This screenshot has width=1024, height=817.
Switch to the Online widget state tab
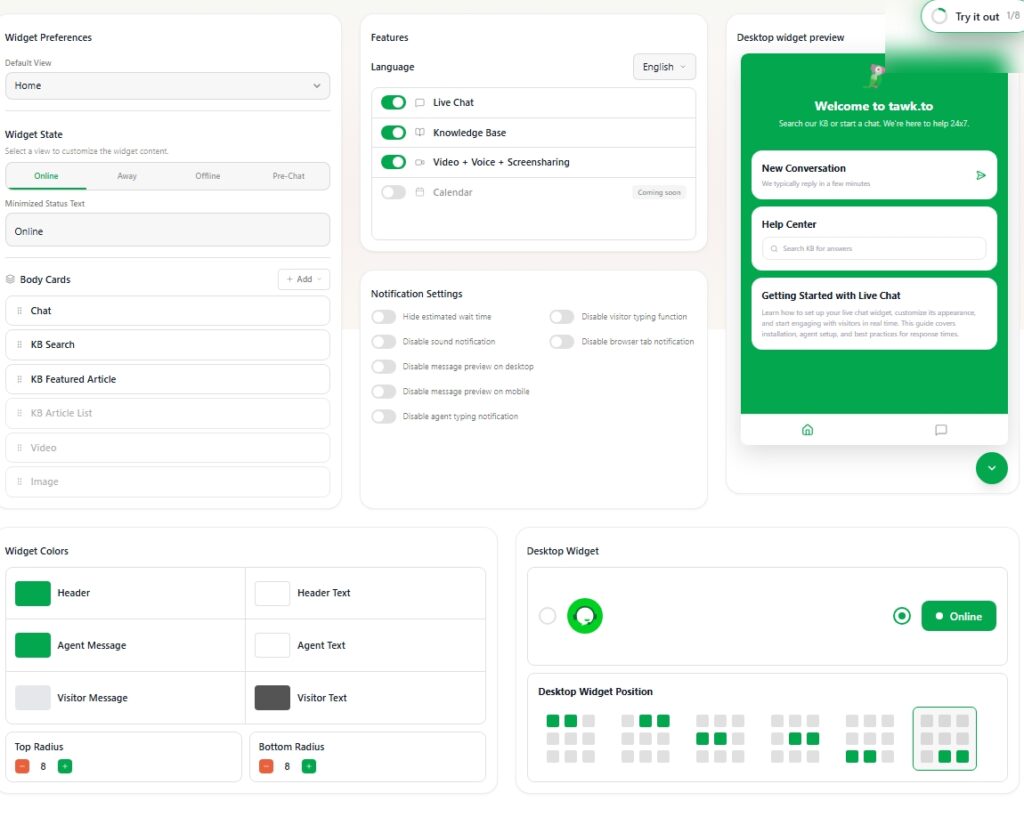pyautogui.click(x=46, y=176)
